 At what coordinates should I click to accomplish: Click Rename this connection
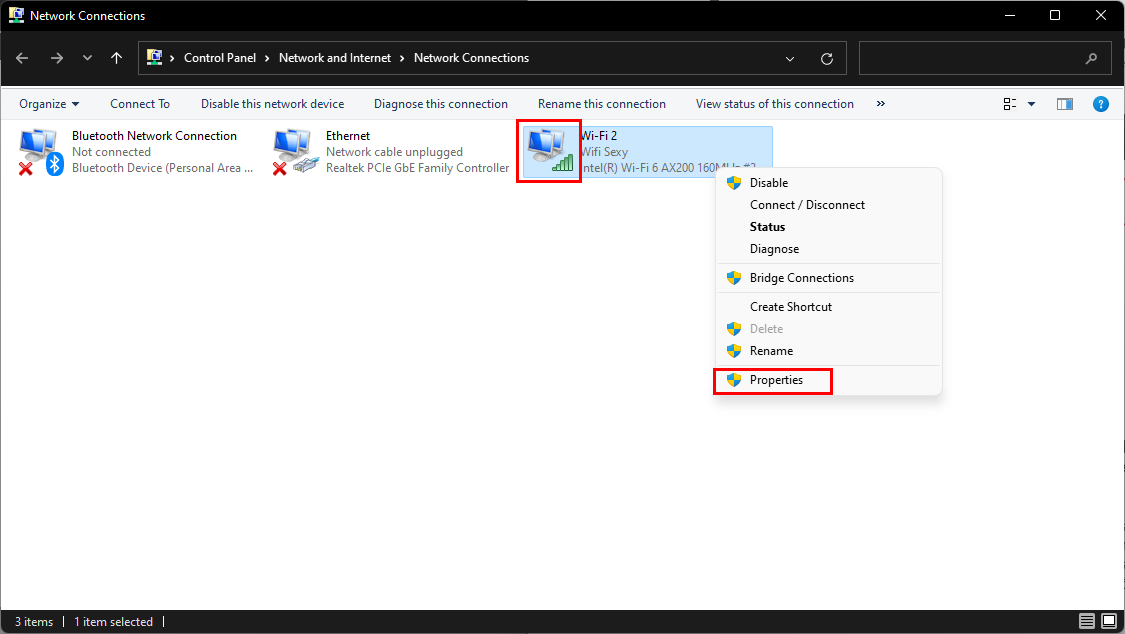(602, 104)
